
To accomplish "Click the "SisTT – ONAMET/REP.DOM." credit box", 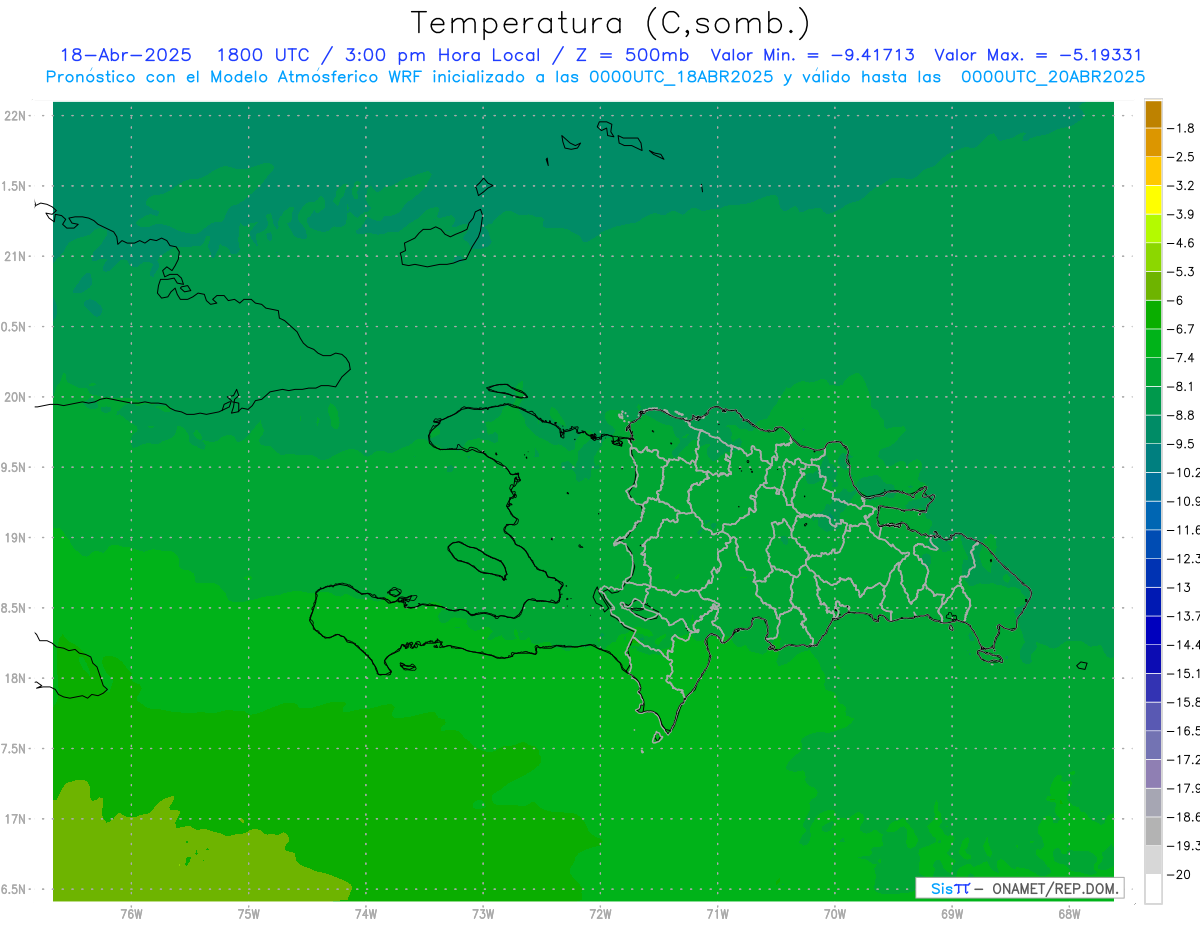I will 1019,888.
